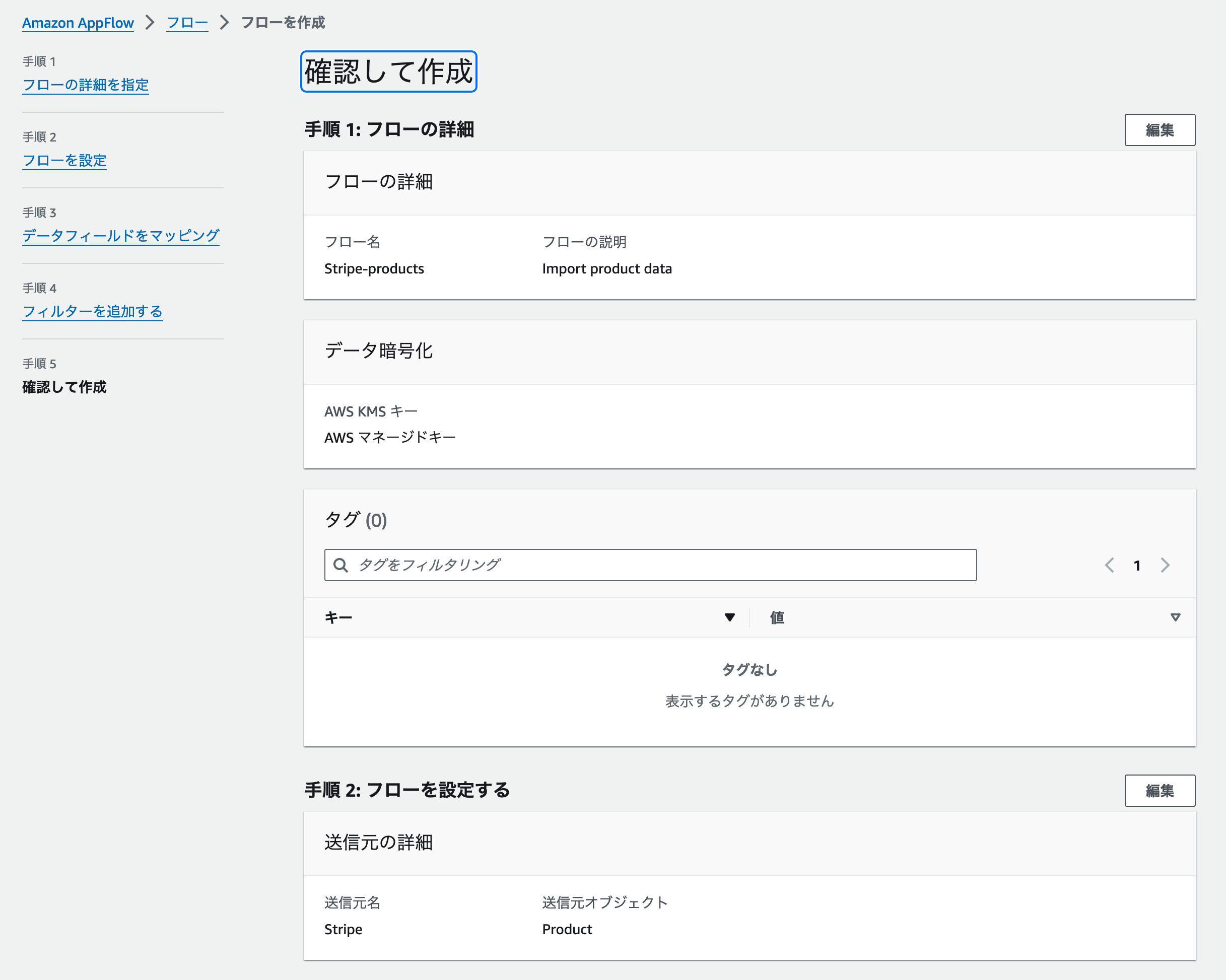Viewport: 1226px width, 980px height.
Task: Select page 1 in the tag pagination
Action: 1137,565
